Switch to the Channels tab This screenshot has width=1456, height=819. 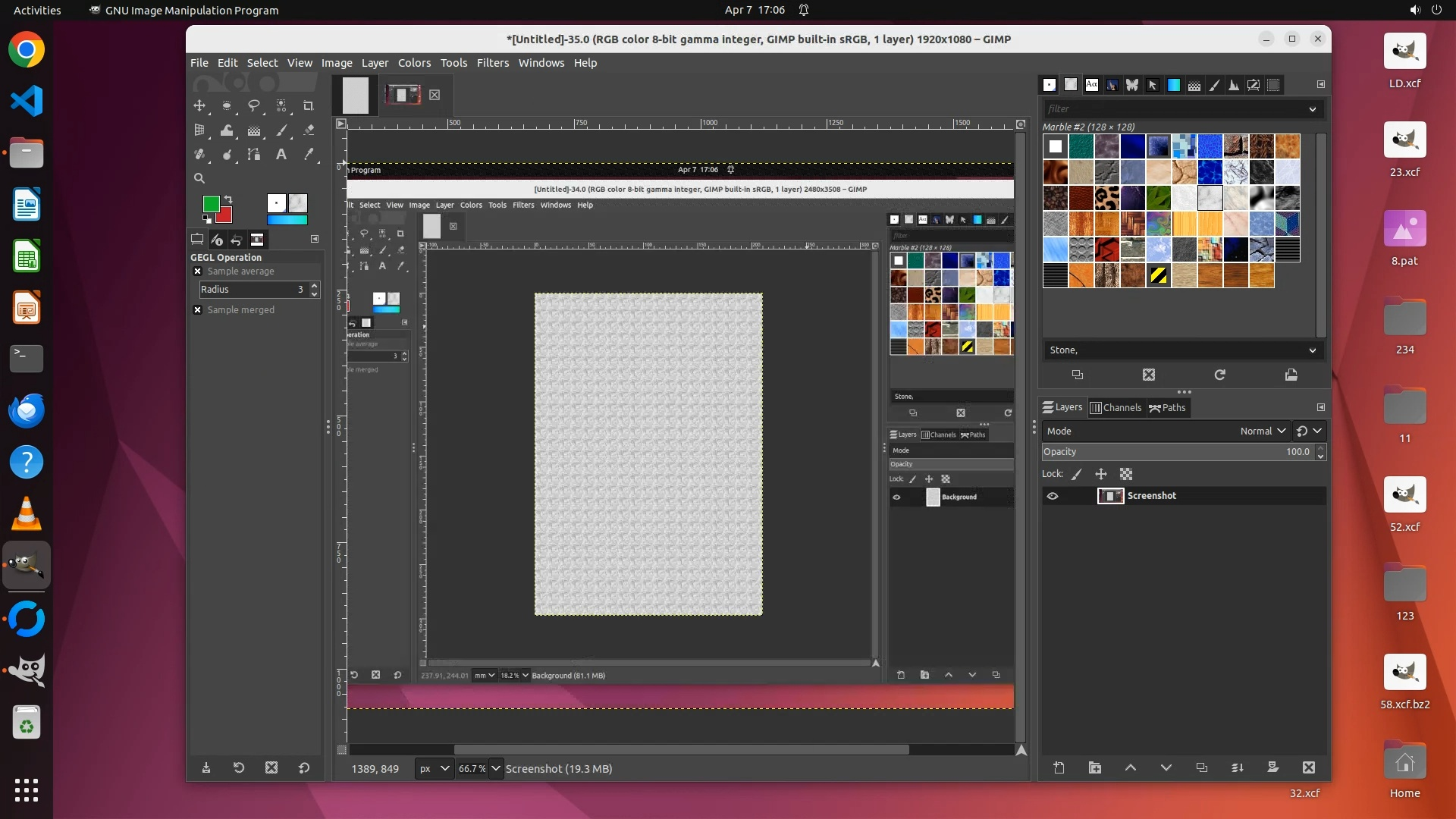point(1116,407)
